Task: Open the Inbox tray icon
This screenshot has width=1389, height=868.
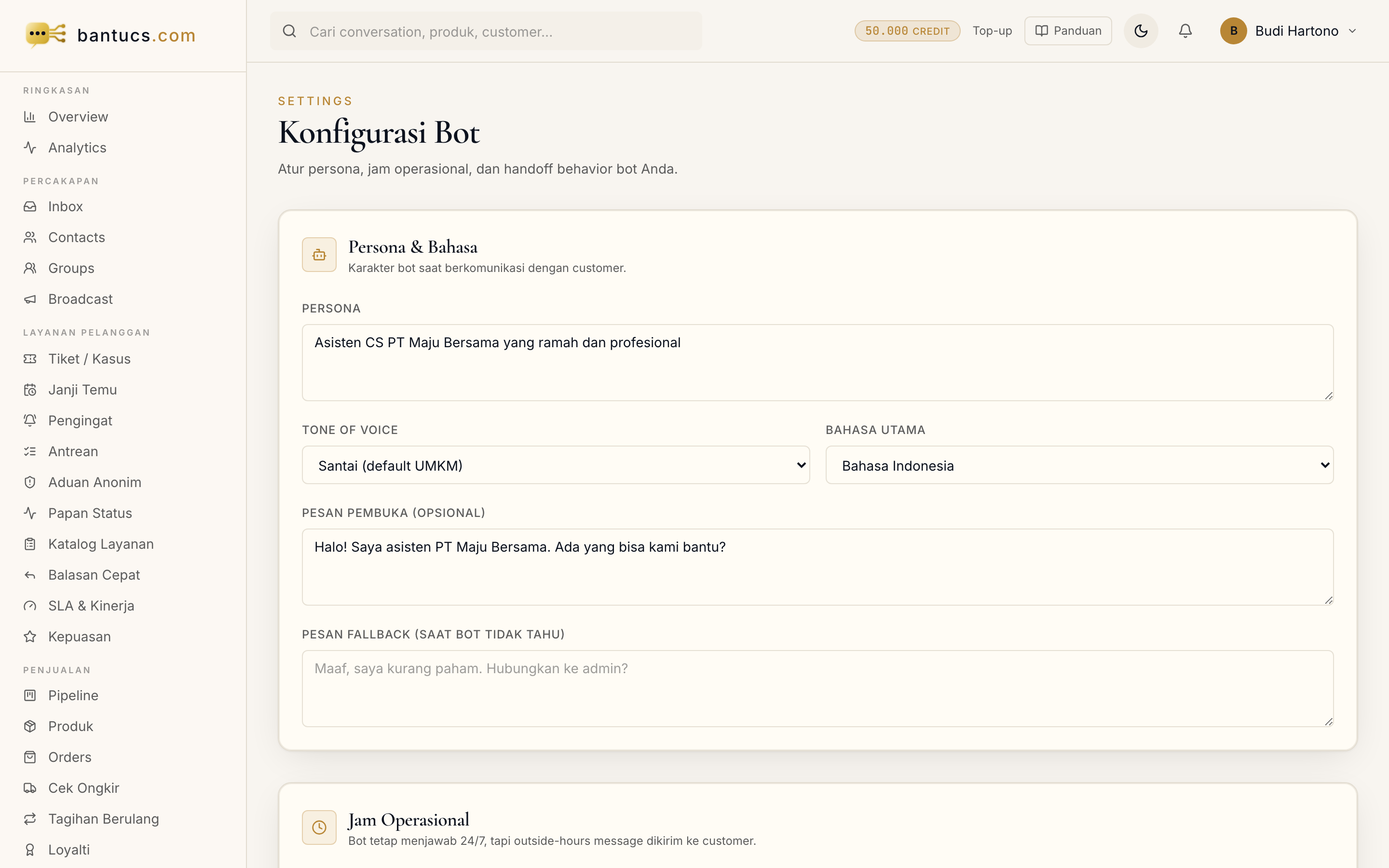Action: (30, 207)
